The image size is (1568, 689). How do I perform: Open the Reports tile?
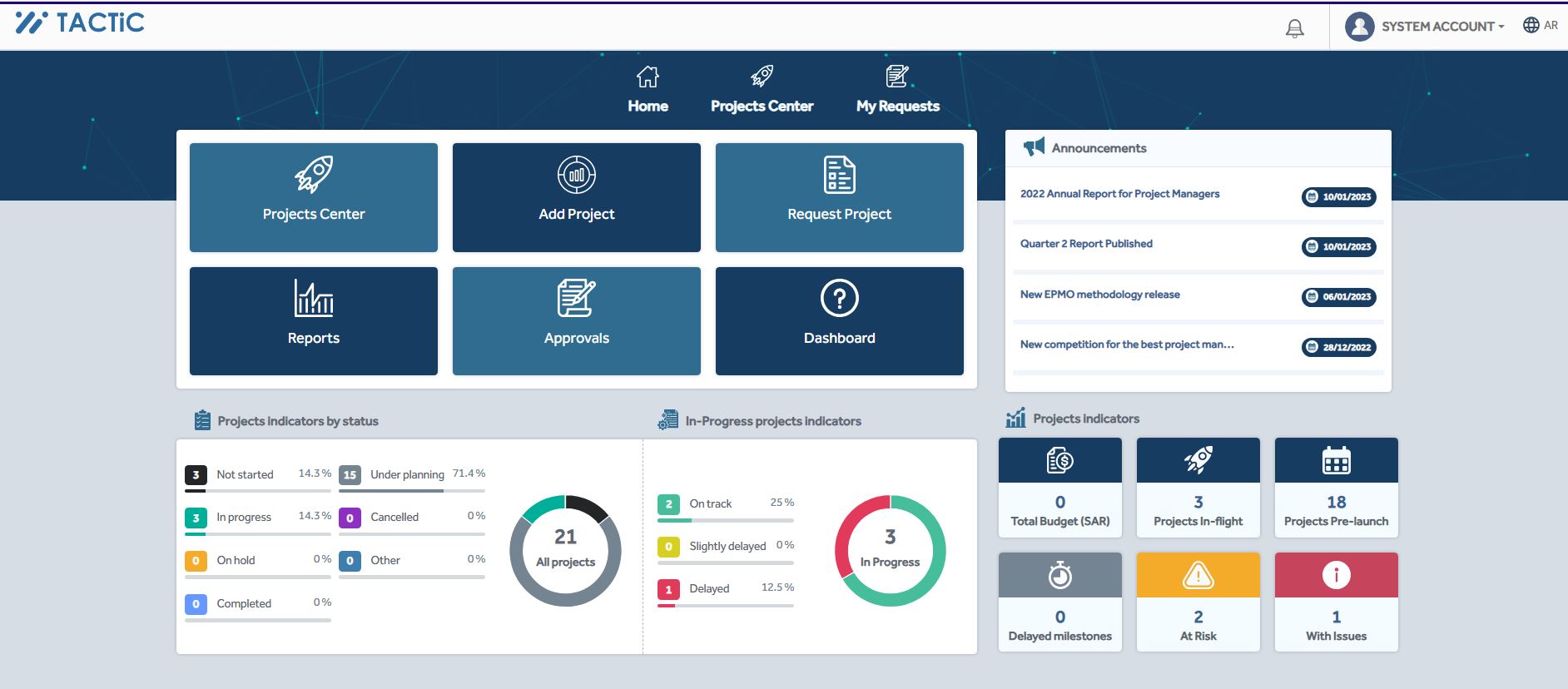coord(314,321)
